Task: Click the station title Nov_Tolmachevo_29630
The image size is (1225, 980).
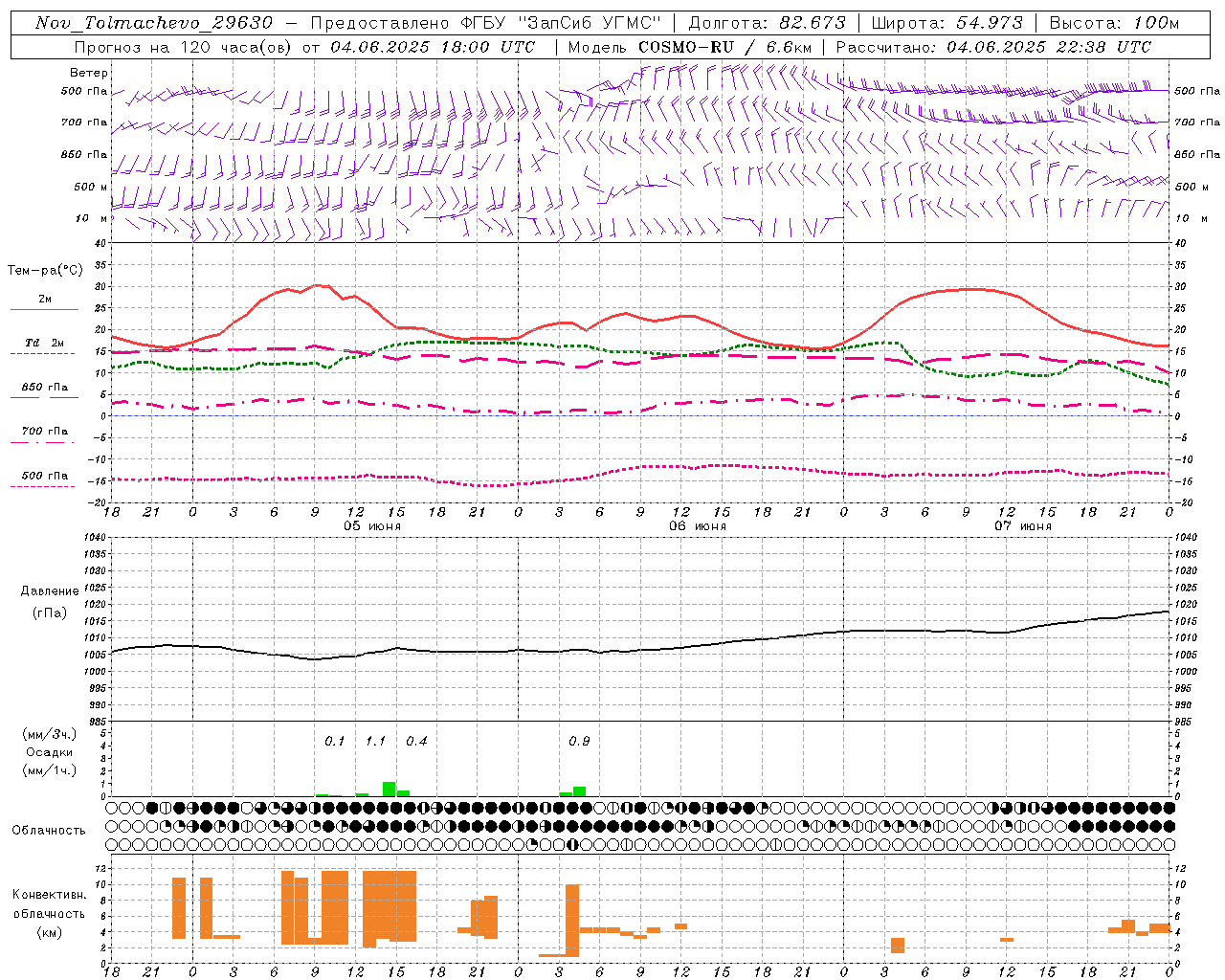Action: 154,23
